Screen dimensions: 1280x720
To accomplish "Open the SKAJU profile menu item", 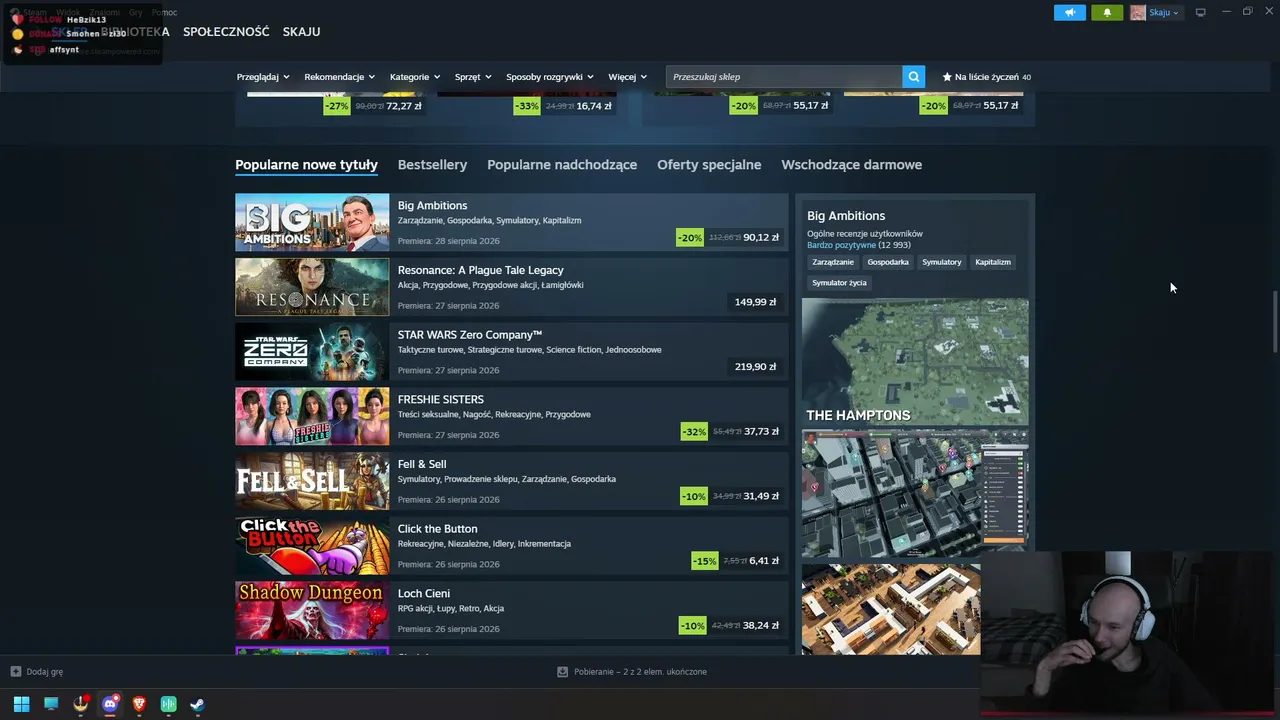I will pyautogui.click(x=301, y=32).
